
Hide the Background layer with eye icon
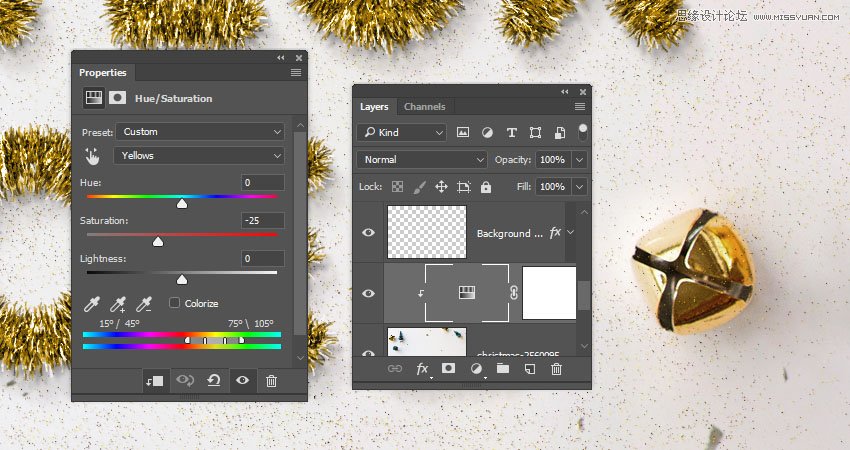368,233
